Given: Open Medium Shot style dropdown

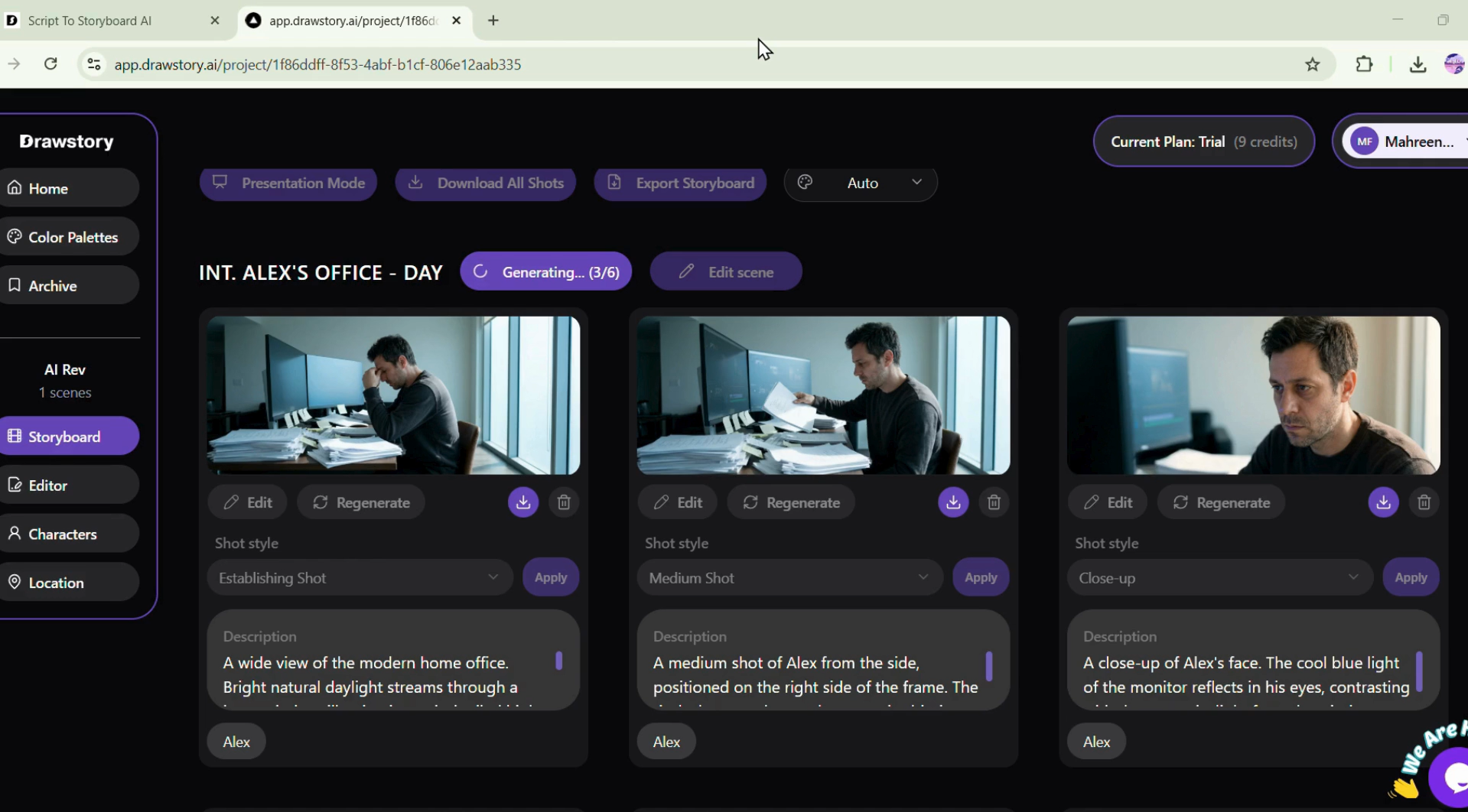Looking at the screenshot, I should pos(789,578).
